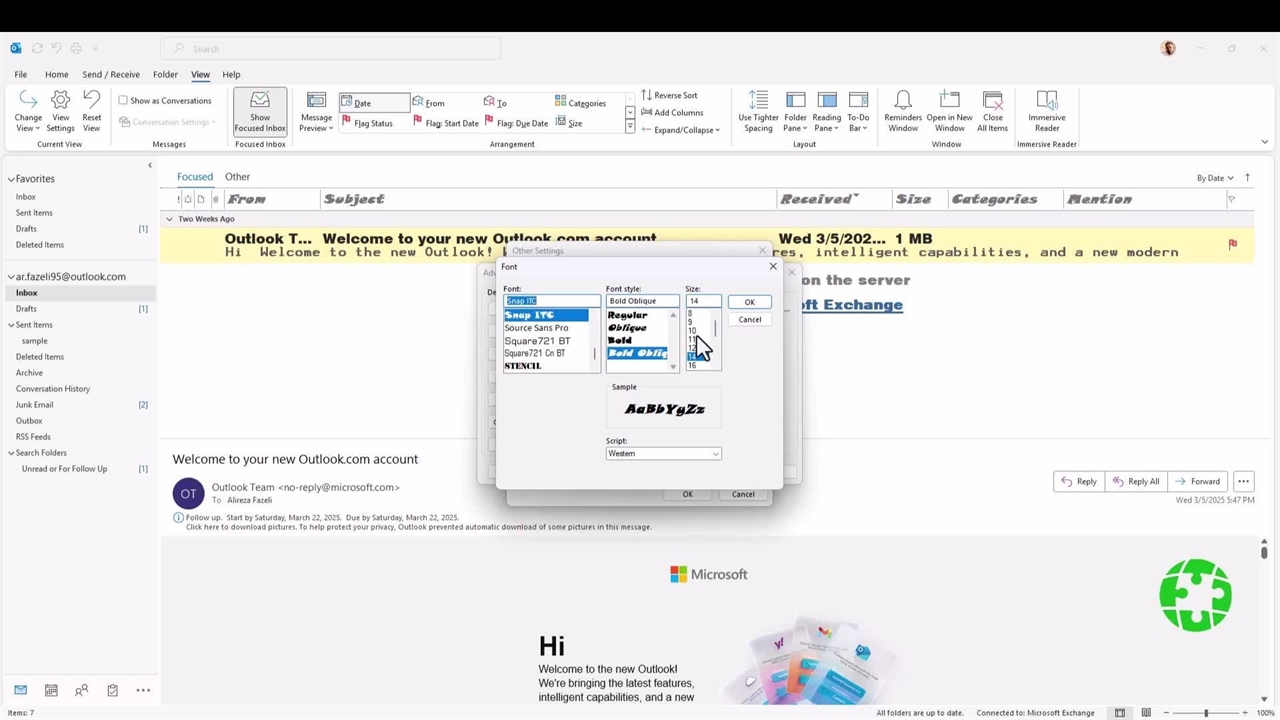Click Use Tighter Spacing icon
Viewport: 1280px width, 720px height.
pyautogui.click(x=758, y=100)
